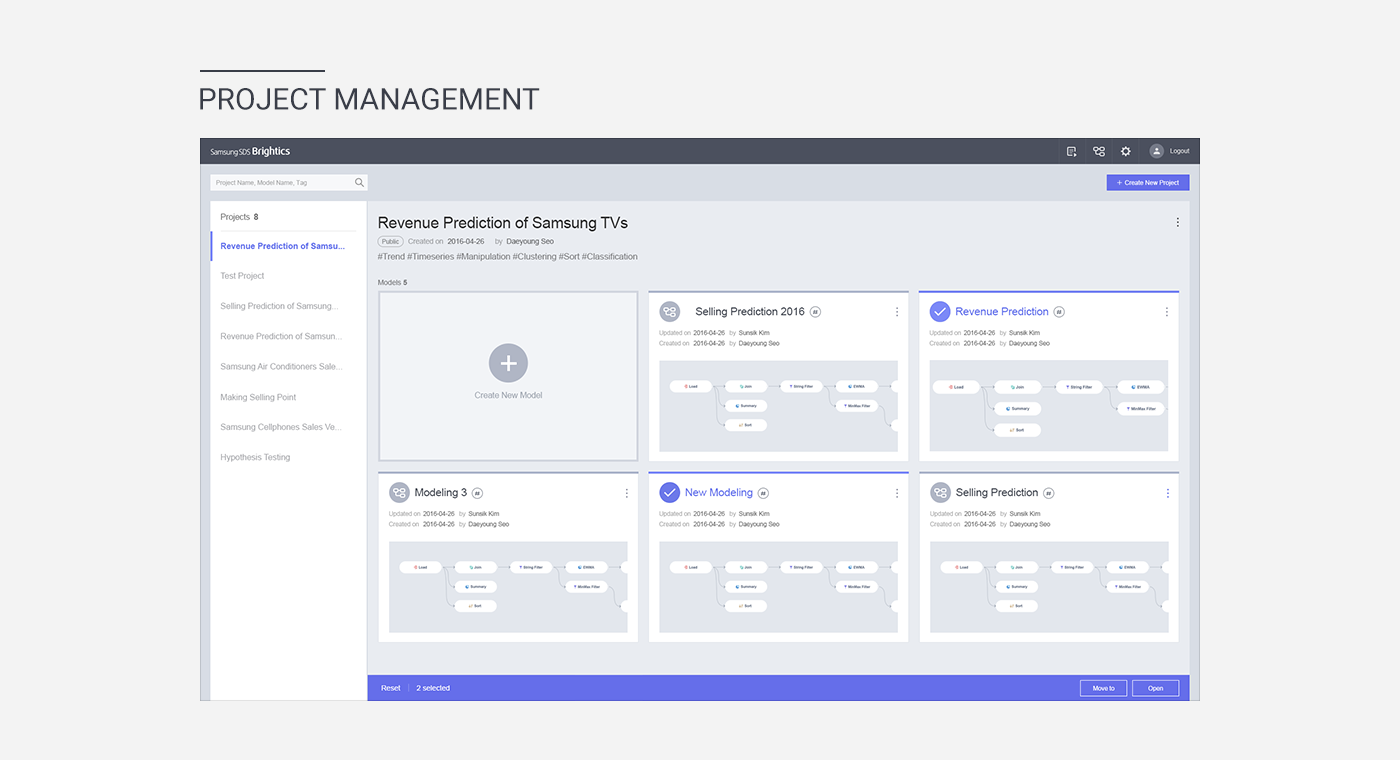
Task: Open kebab menu on Modeling 3 card
Action: click(627, 493)
